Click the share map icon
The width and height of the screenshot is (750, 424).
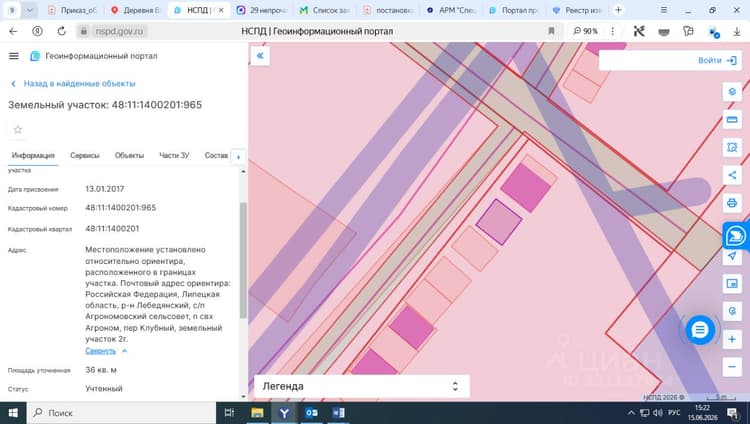tap(732, 175)
